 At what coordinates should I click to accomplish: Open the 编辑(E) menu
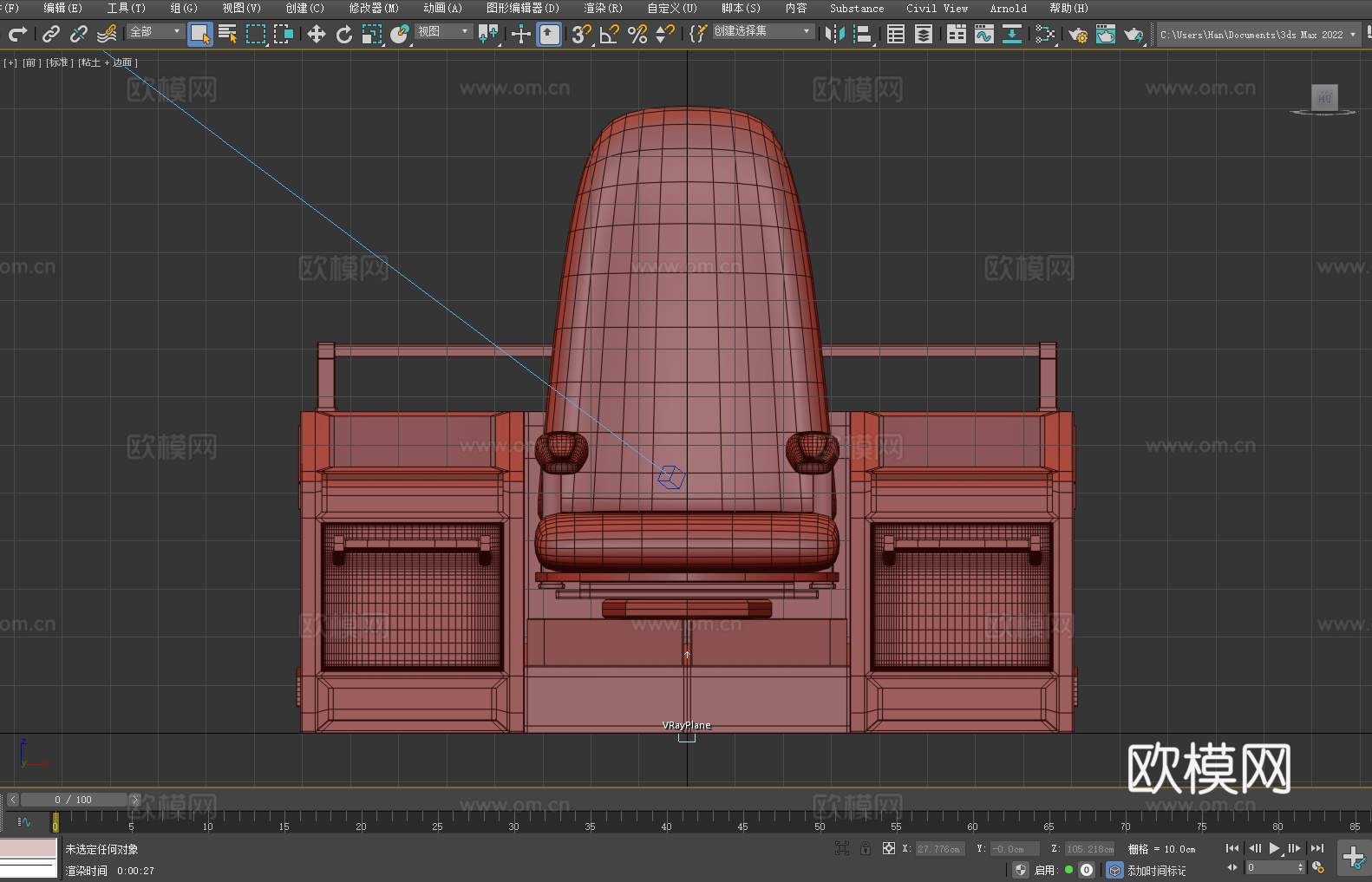coord(63,8)
